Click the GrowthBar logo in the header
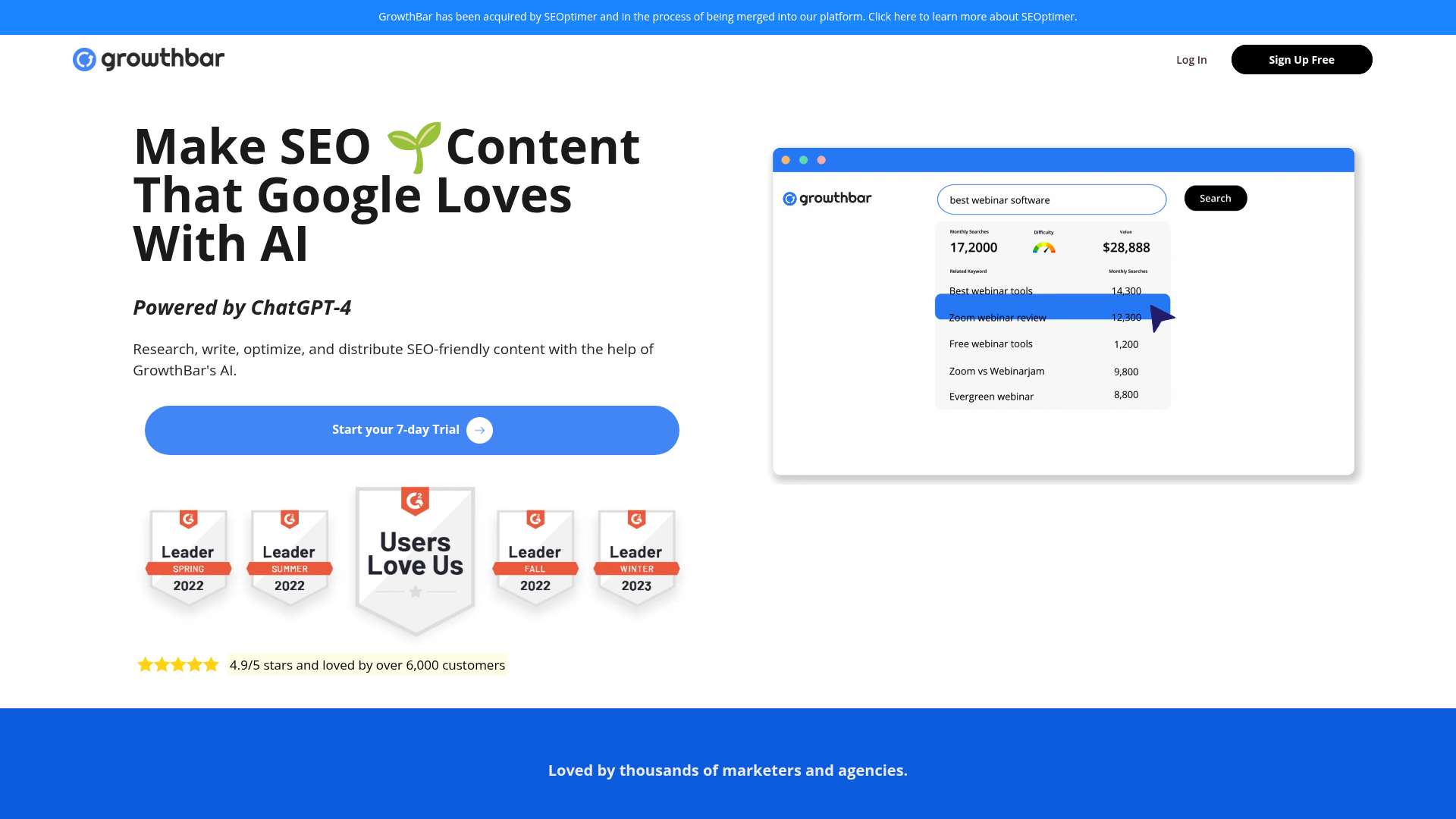The width and height of the screenshot is (1456, 819). (x=149, y=58)
